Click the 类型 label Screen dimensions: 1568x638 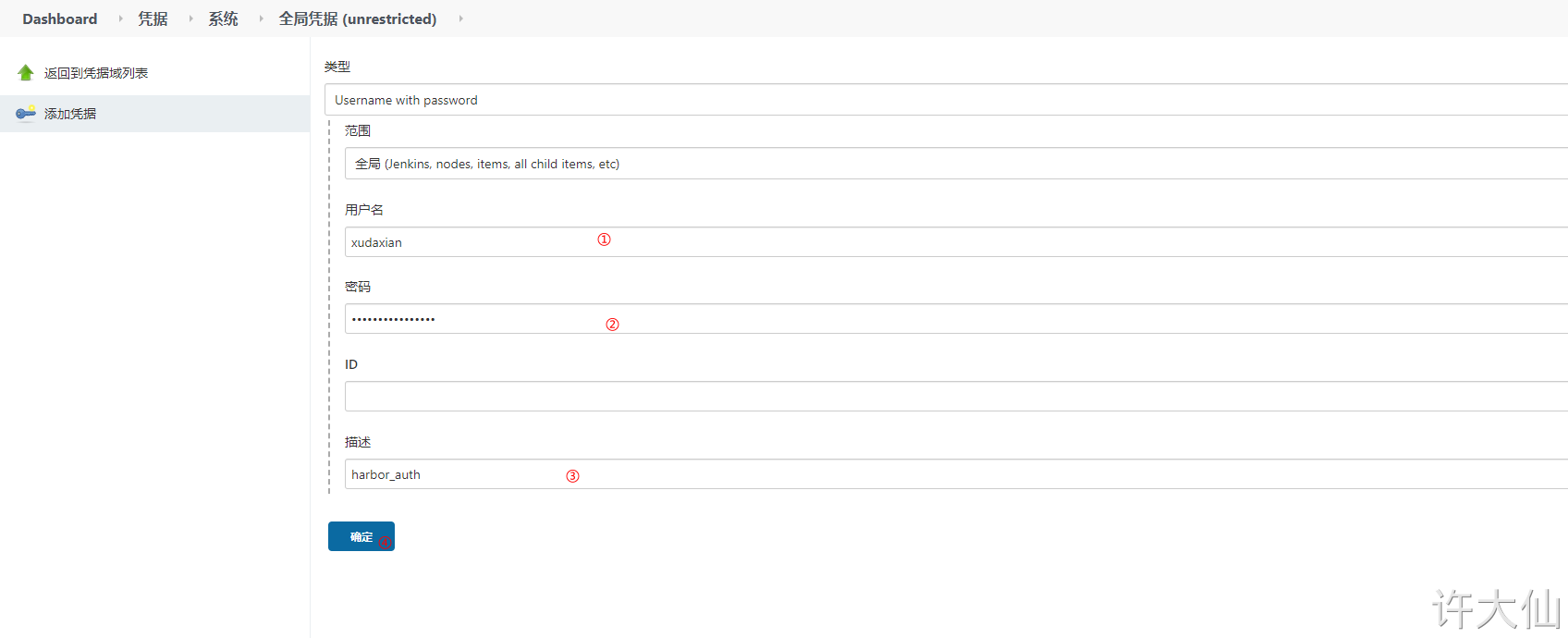(x=337, y=67)
